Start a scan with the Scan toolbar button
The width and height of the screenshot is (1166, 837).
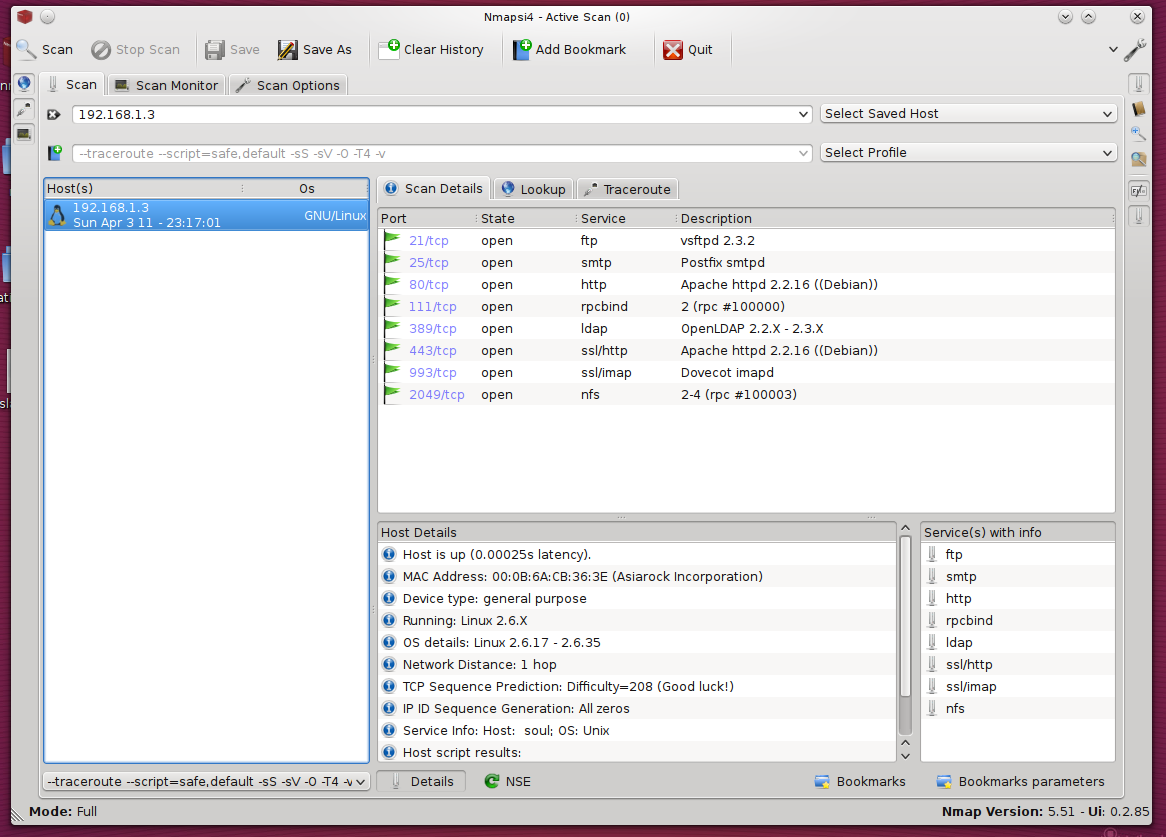45,50
